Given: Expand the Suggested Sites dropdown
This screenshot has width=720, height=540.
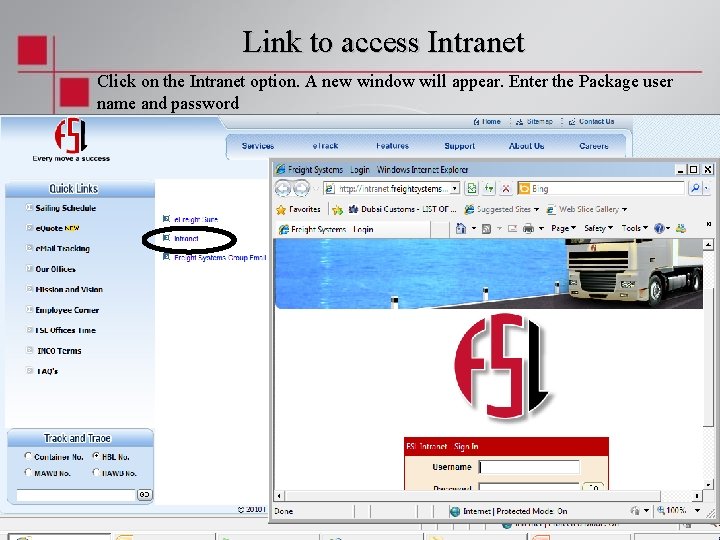Looking at the screenshot, I should pos(536,209).
